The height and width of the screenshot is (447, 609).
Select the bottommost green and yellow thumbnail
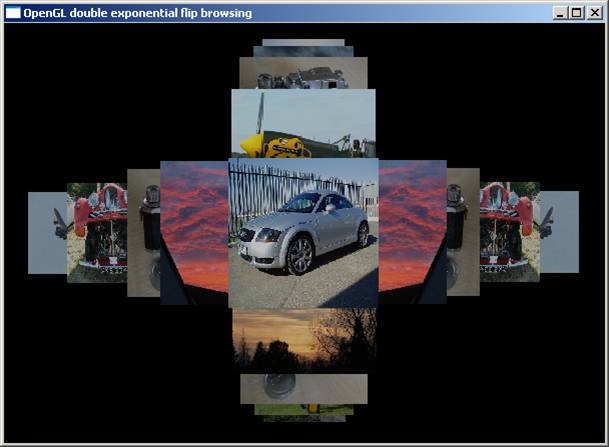click(x=303, y=410)
